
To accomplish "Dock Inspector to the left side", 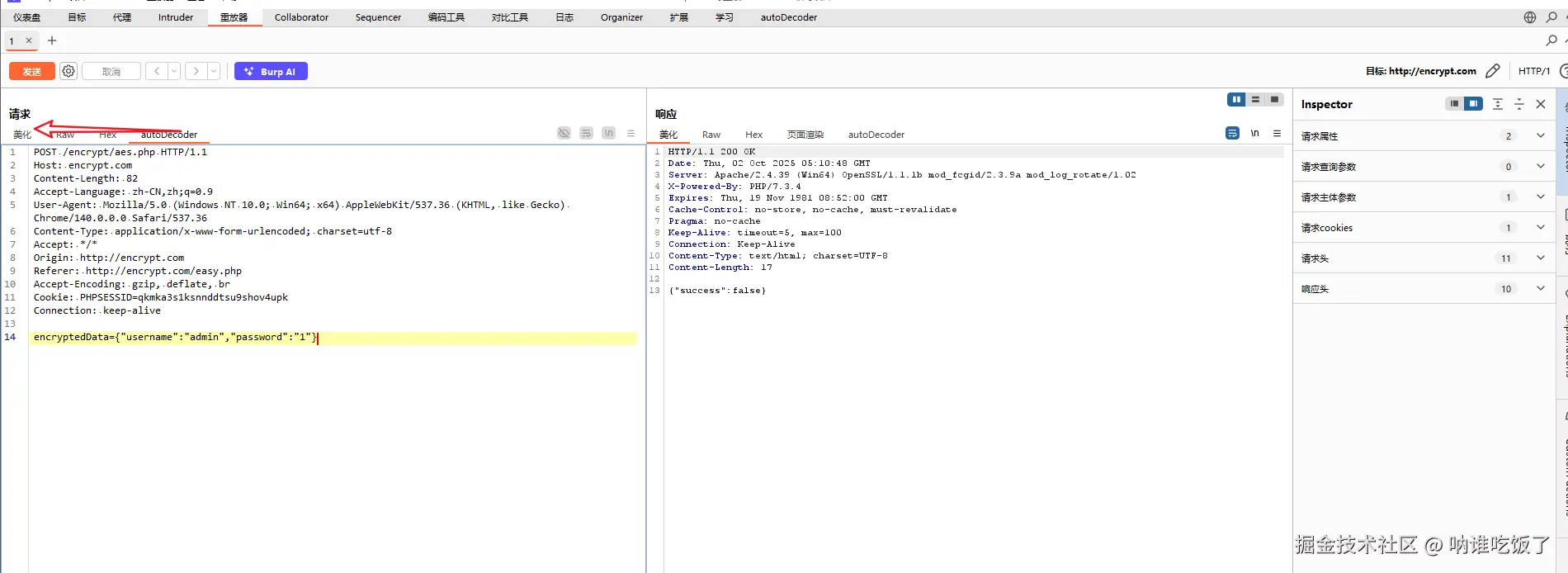I will click(1454, 104).
